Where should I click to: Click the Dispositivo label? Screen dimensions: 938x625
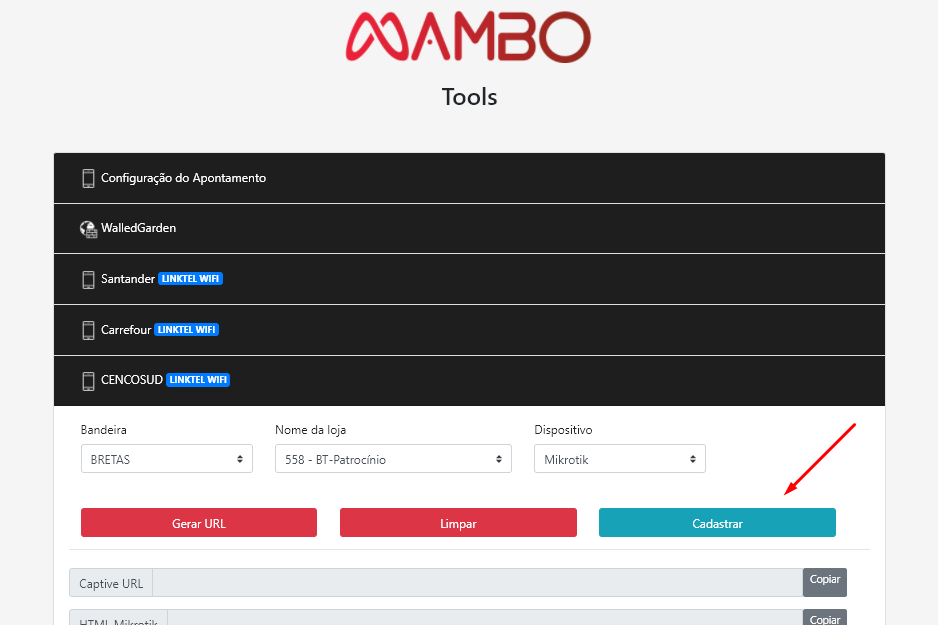point(563,429)
